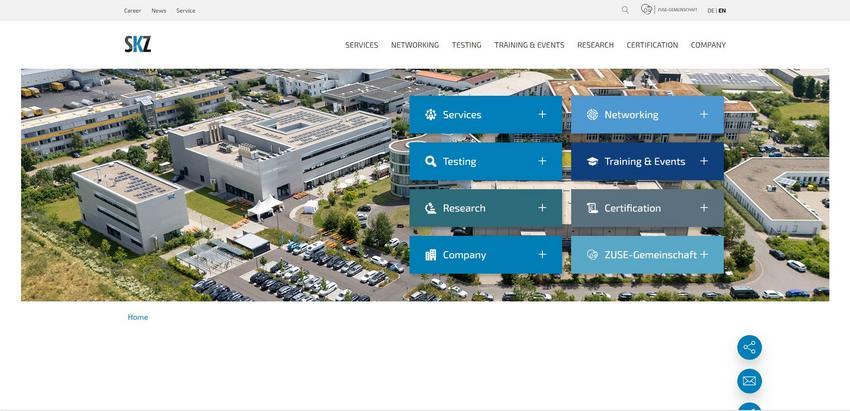This screenshot has width=850, height=411.
Task: Click the gear icon on Services tile
Action: [x=430, y=114]
